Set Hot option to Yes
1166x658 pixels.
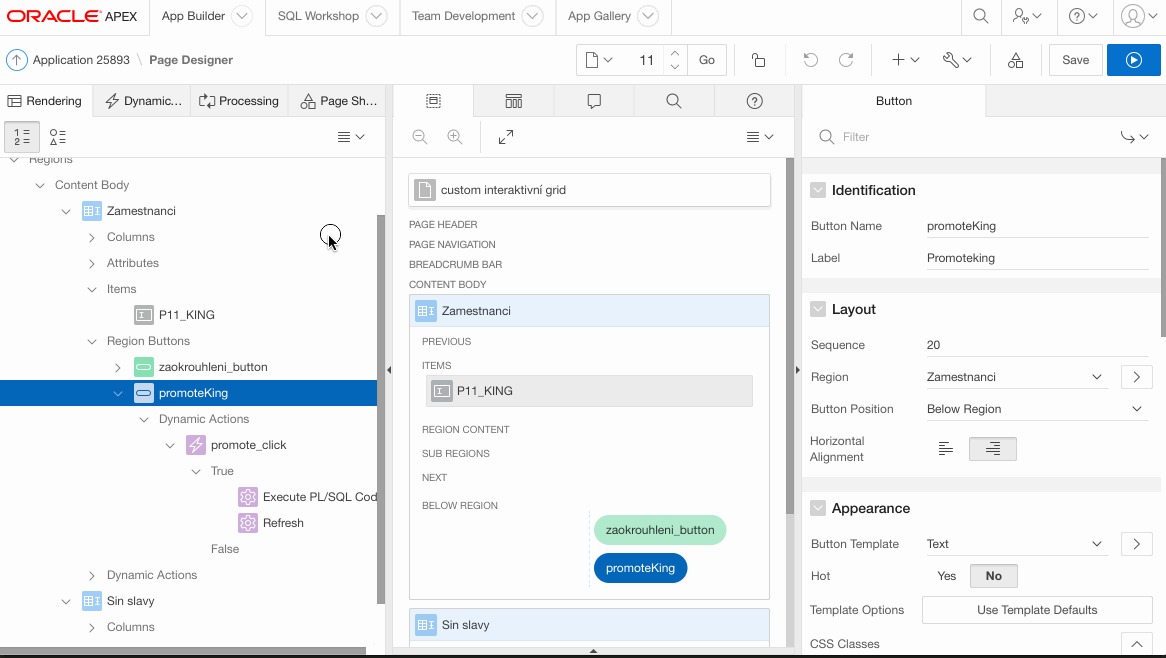point(946,576)
